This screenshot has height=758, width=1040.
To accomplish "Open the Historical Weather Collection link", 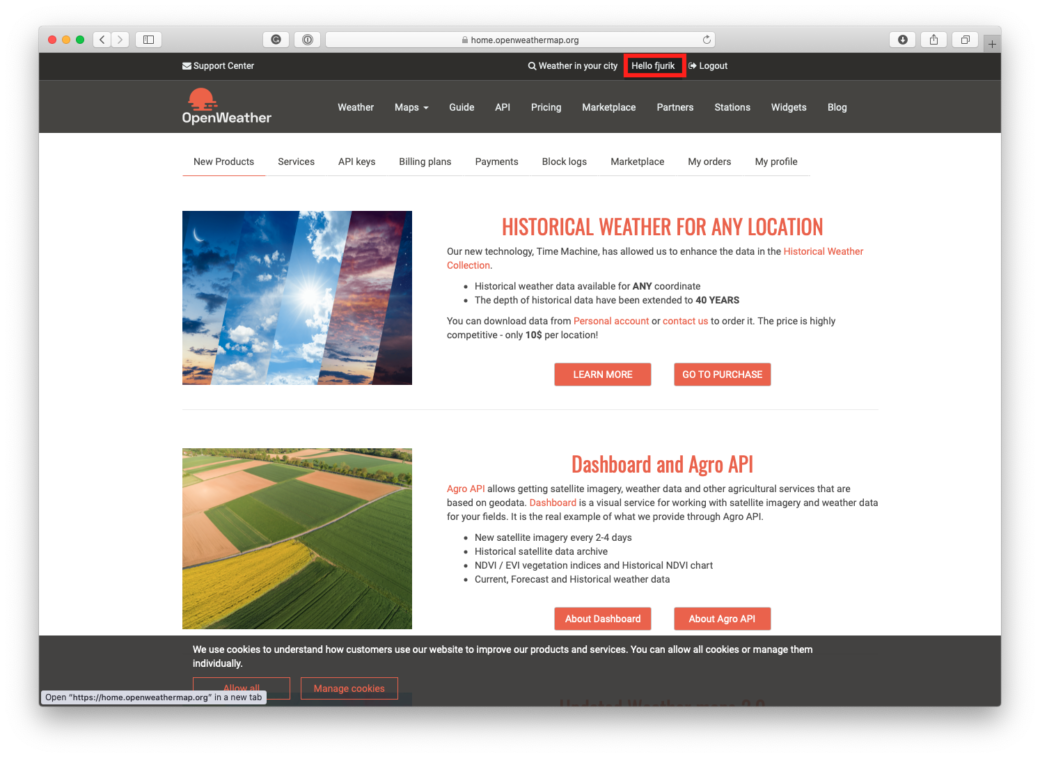I will (822, 252).
